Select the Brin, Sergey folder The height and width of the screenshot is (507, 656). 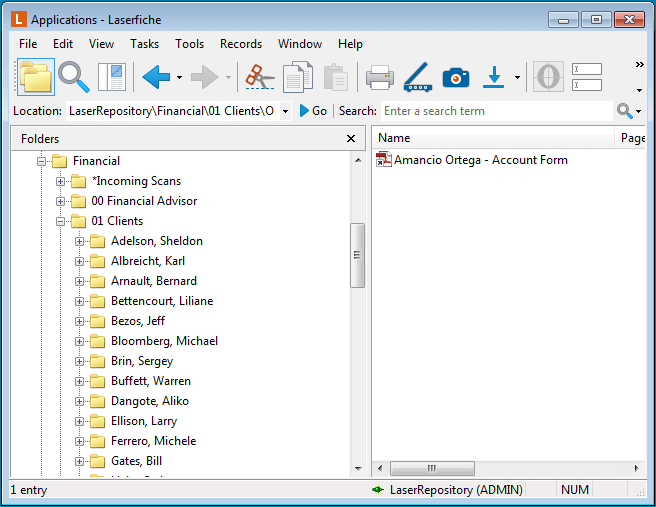tap(142, 361)
